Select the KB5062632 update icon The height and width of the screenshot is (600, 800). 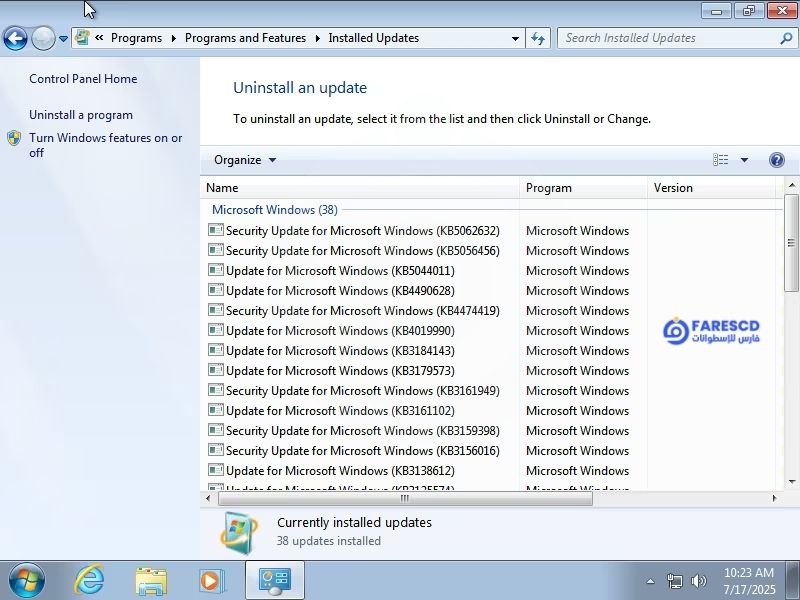(x=216, y=230)
